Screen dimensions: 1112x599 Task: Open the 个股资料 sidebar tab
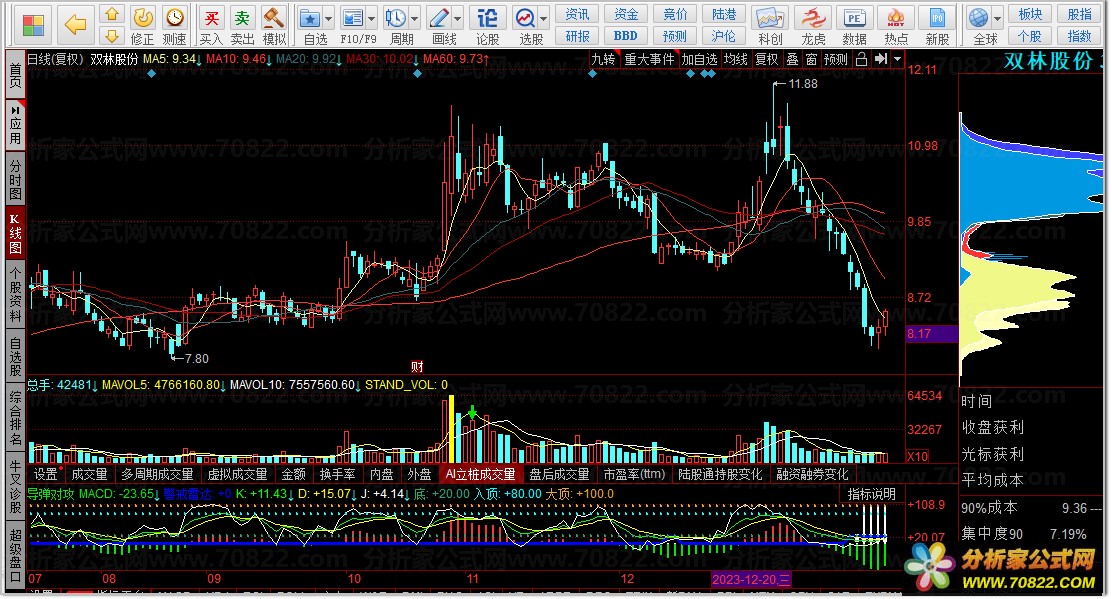(x=15, y=294)
